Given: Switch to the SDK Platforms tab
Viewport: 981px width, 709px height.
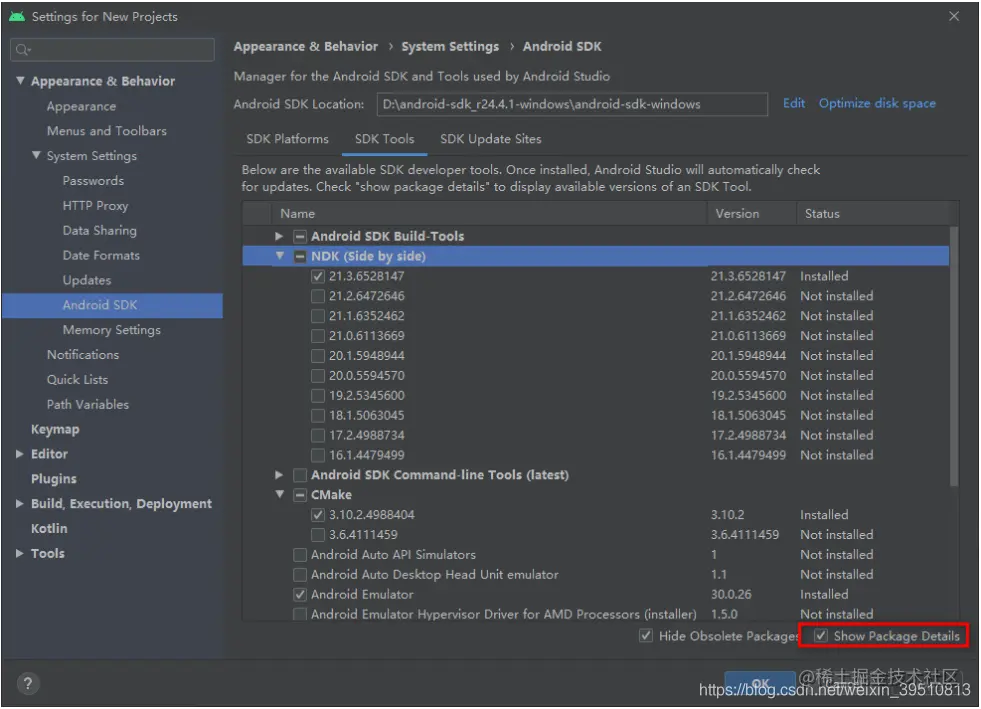Looking at the screenshot, I should (287, 139).
